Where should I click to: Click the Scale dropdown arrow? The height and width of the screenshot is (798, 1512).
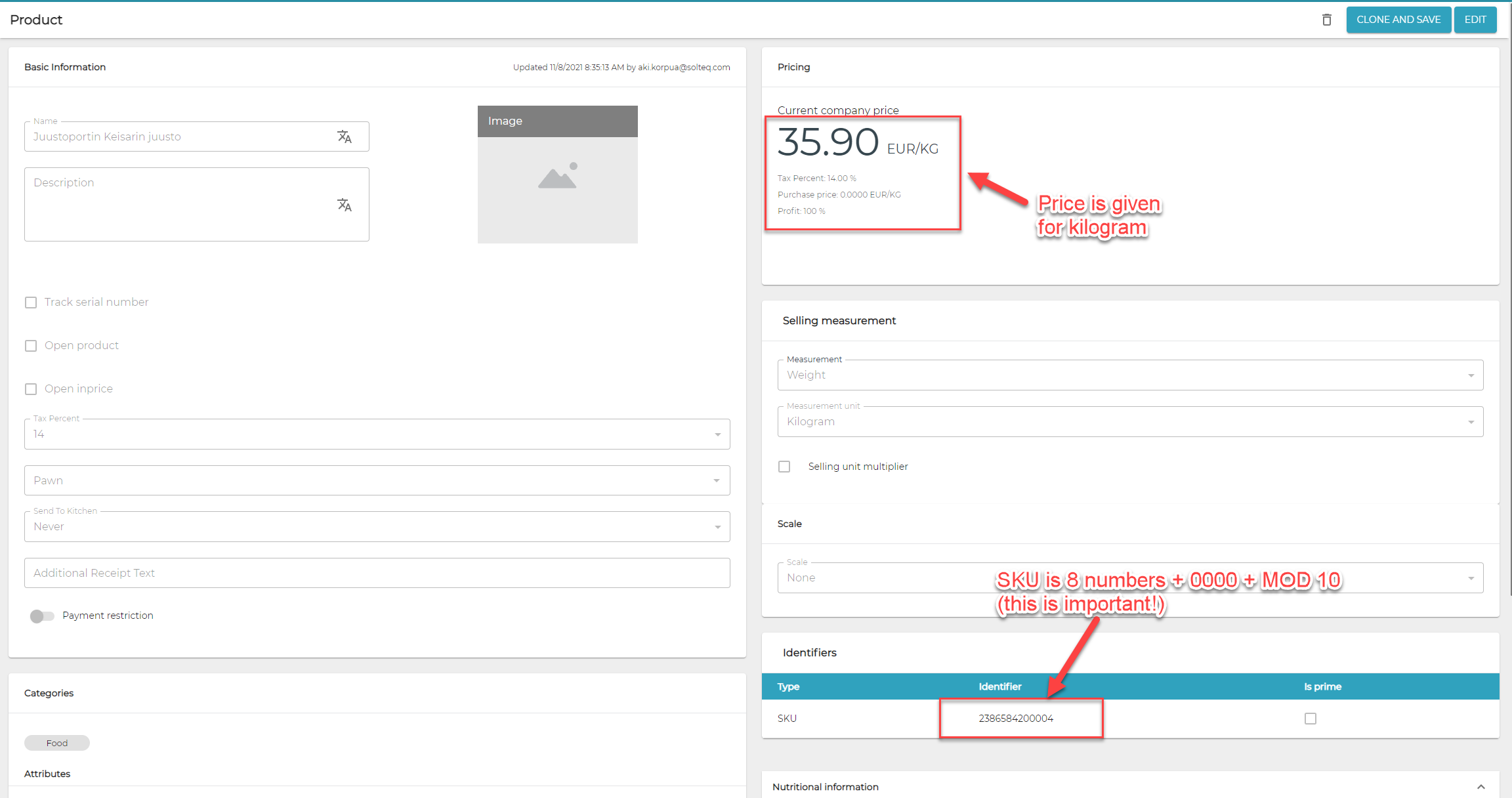[x=1471, y=578]
